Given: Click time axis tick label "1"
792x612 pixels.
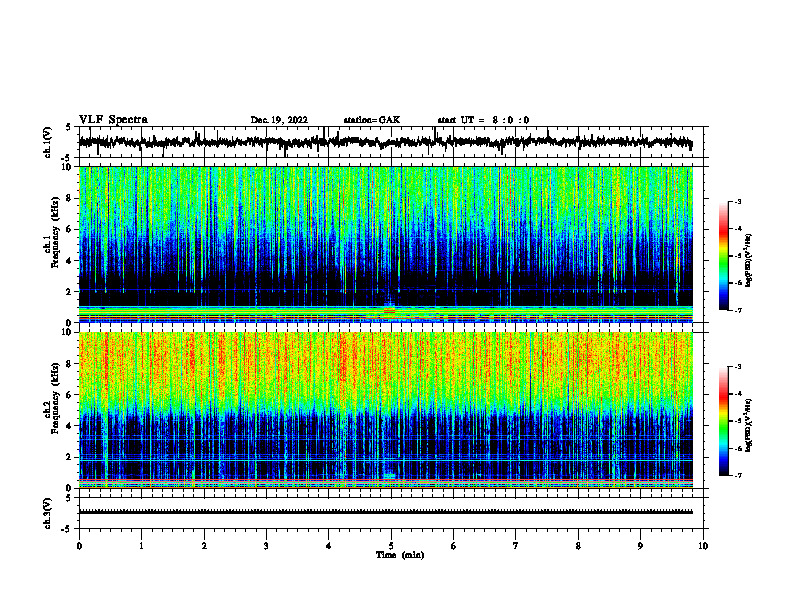Looking at the screenshot, I should pyautogui.click(x=141, y=546).
